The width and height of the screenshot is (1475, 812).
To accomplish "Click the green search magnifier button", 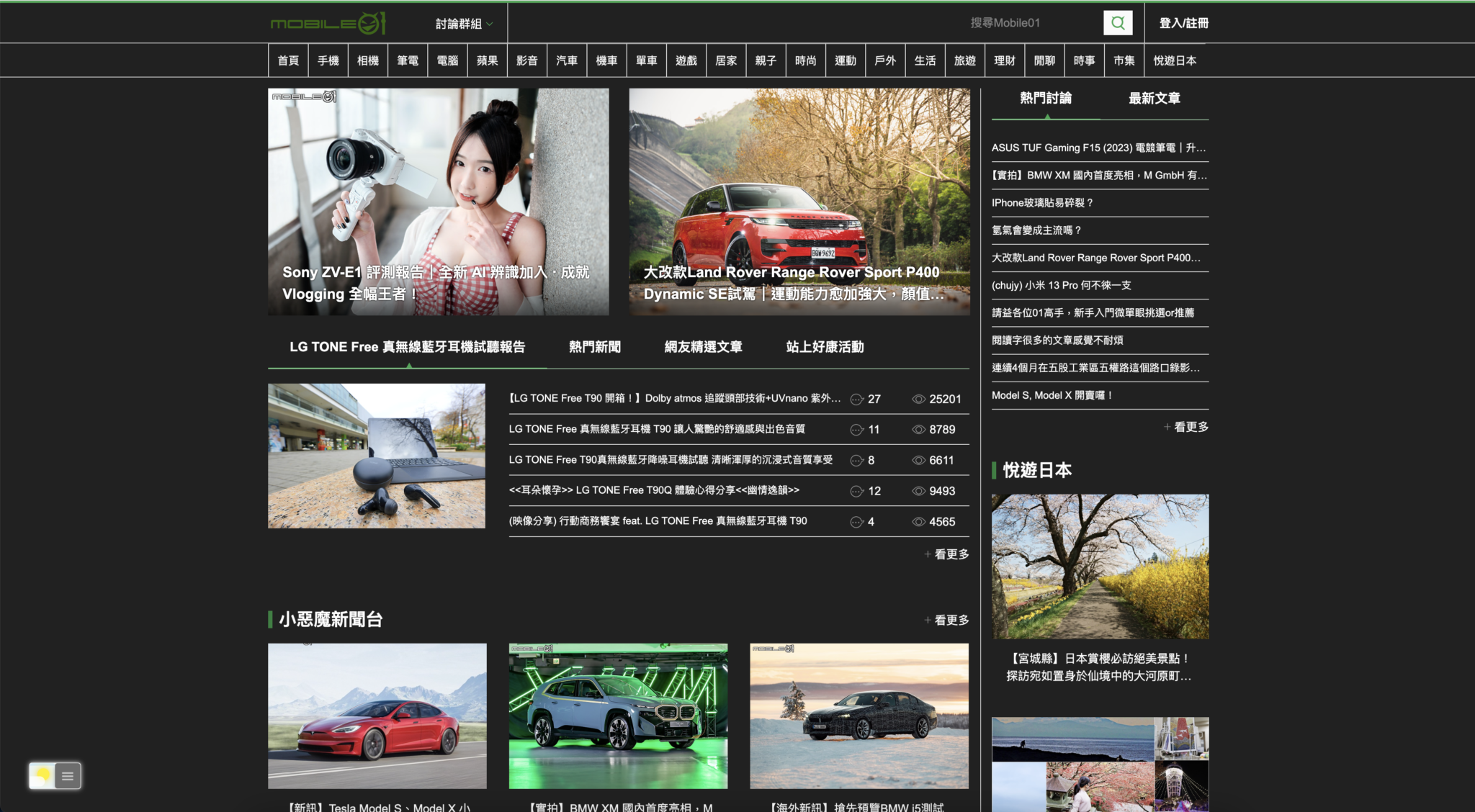I will tap(1117, 23).
